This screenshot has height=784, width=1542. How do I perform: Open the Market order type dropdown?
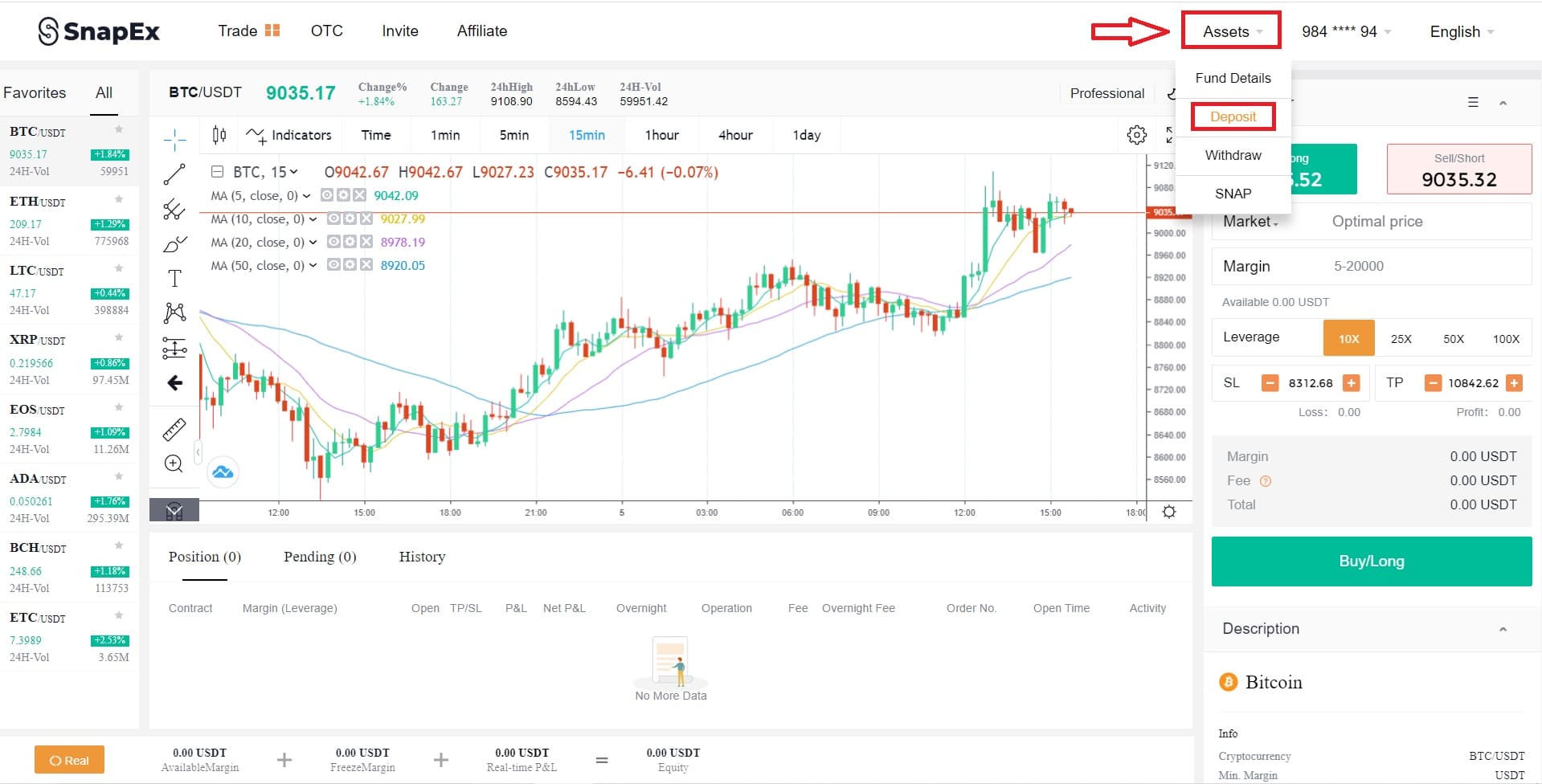(1250, 222)
